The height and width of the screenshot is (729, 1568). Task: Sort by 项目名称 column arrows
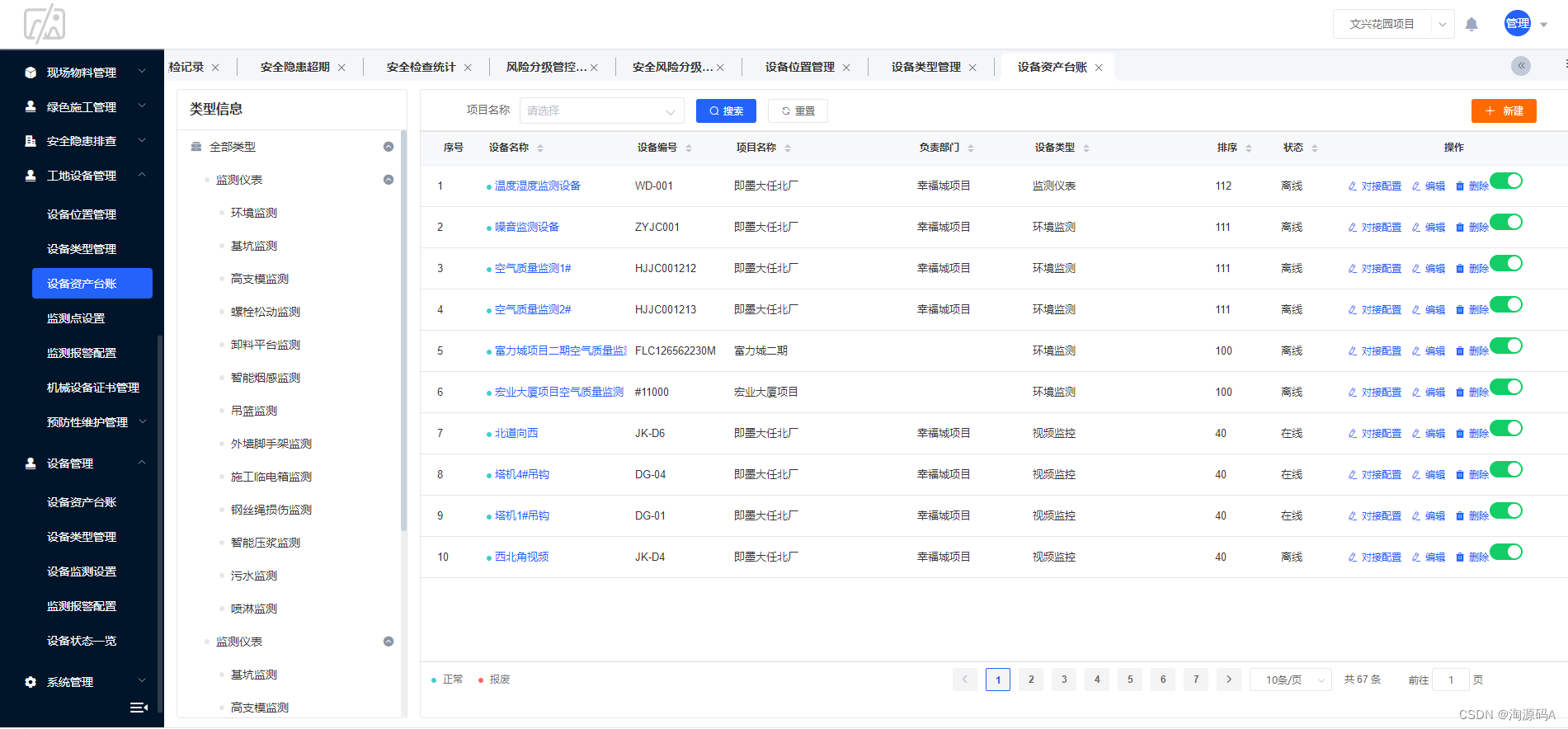(788, 148)
